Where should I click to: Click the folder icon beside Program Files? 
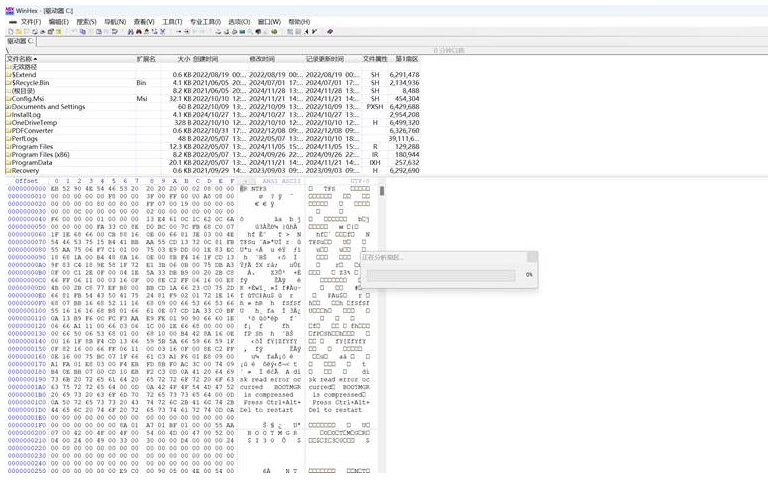click(8, 146)
